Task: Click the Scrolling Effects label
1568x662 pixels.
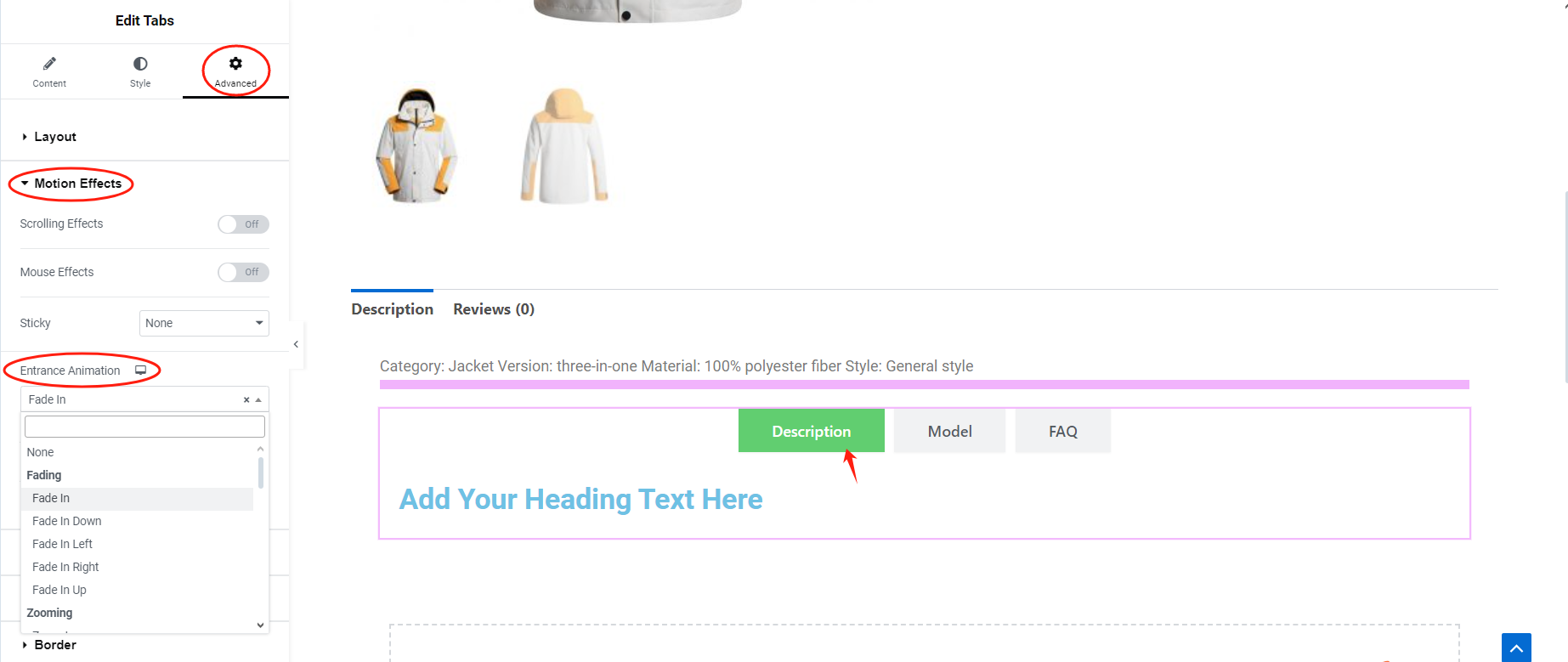Action: [61, 223]
